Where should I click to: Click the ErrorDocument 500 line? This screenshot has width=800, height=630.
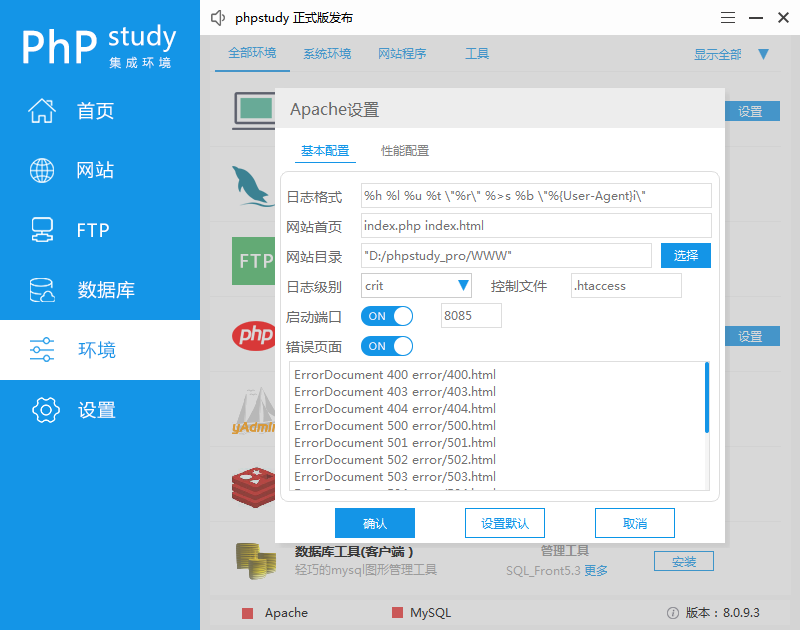395,425
